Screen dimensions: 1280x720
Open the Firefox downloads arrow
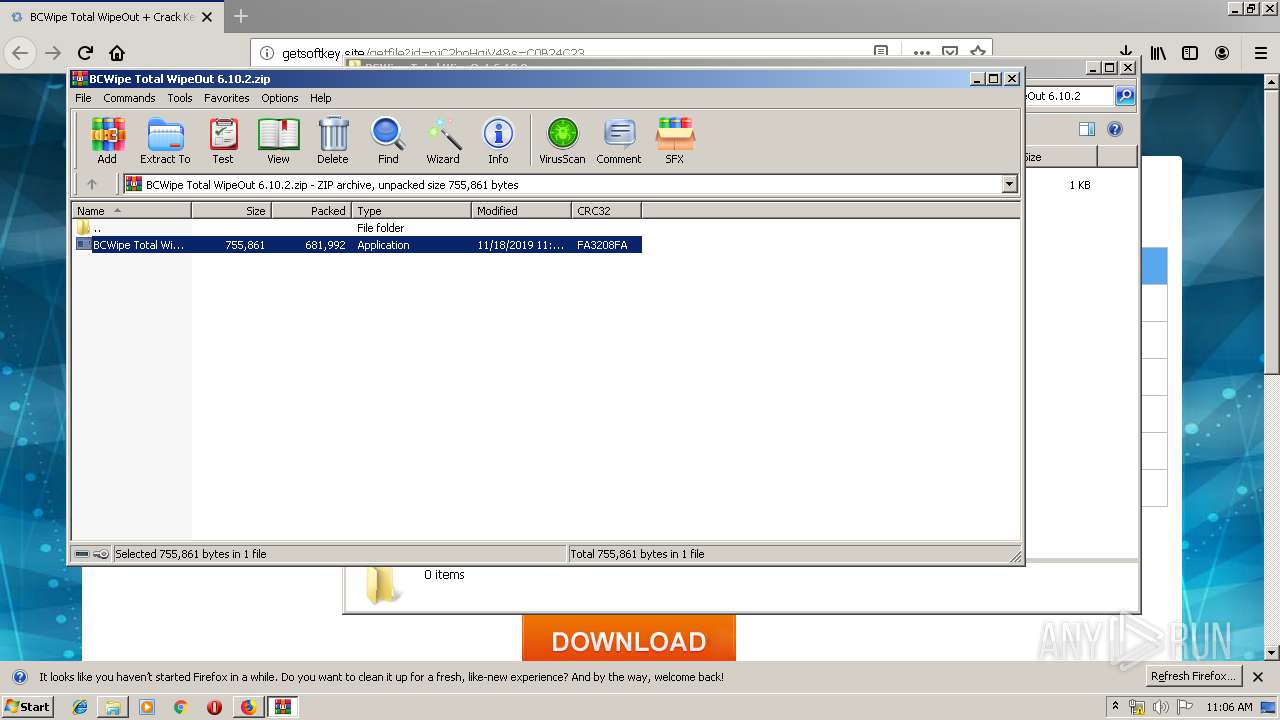(1126, 53)
